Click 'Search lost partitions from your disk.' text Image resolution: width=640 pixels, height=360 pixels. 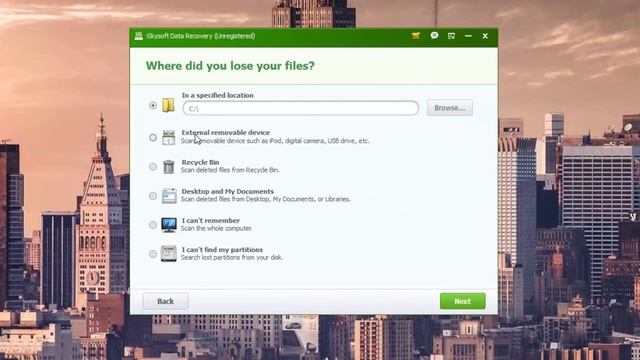(232, 258)
